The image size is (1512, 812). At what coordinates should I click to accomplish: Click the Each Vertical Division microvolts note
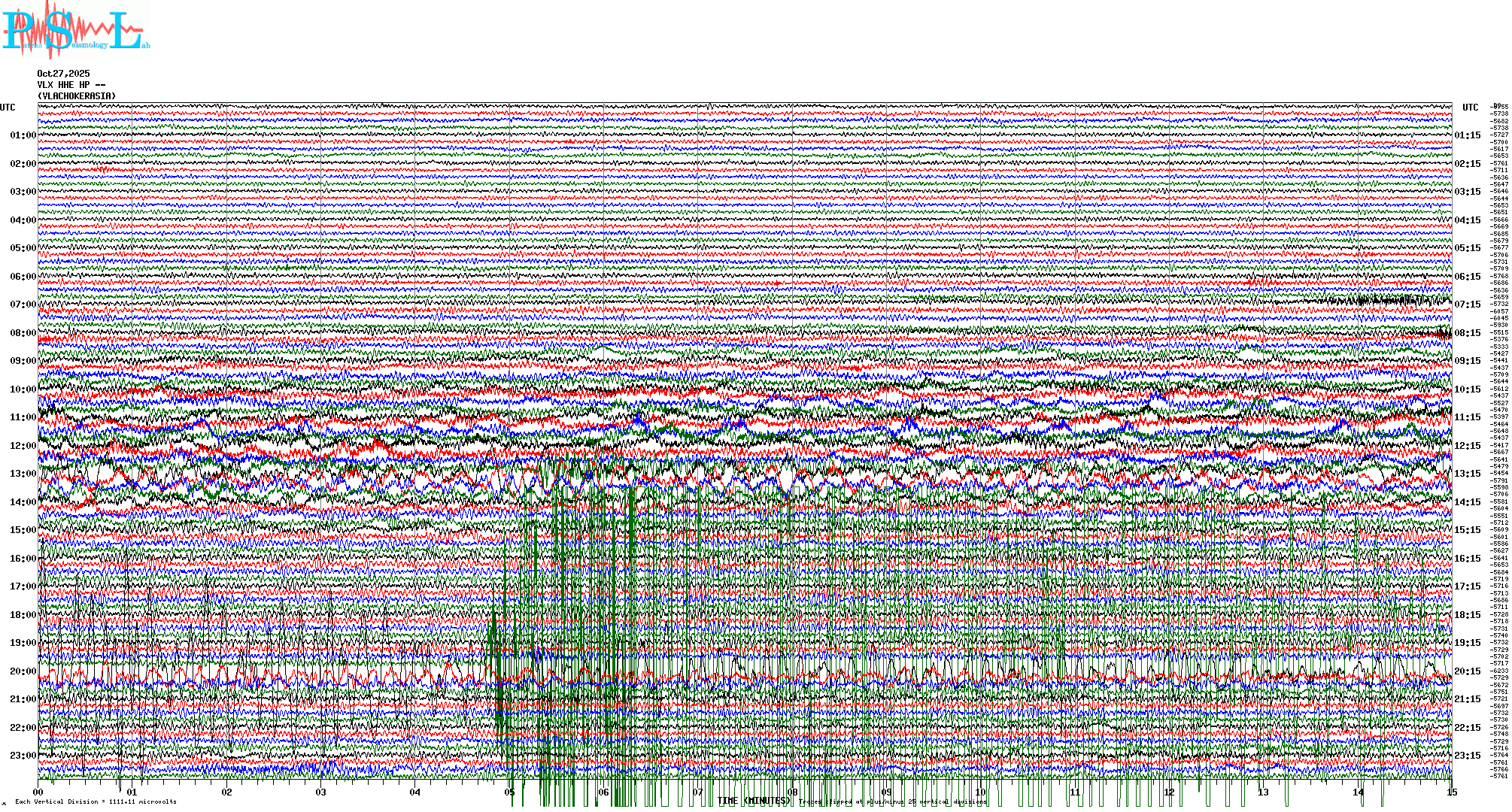[96, 801]
